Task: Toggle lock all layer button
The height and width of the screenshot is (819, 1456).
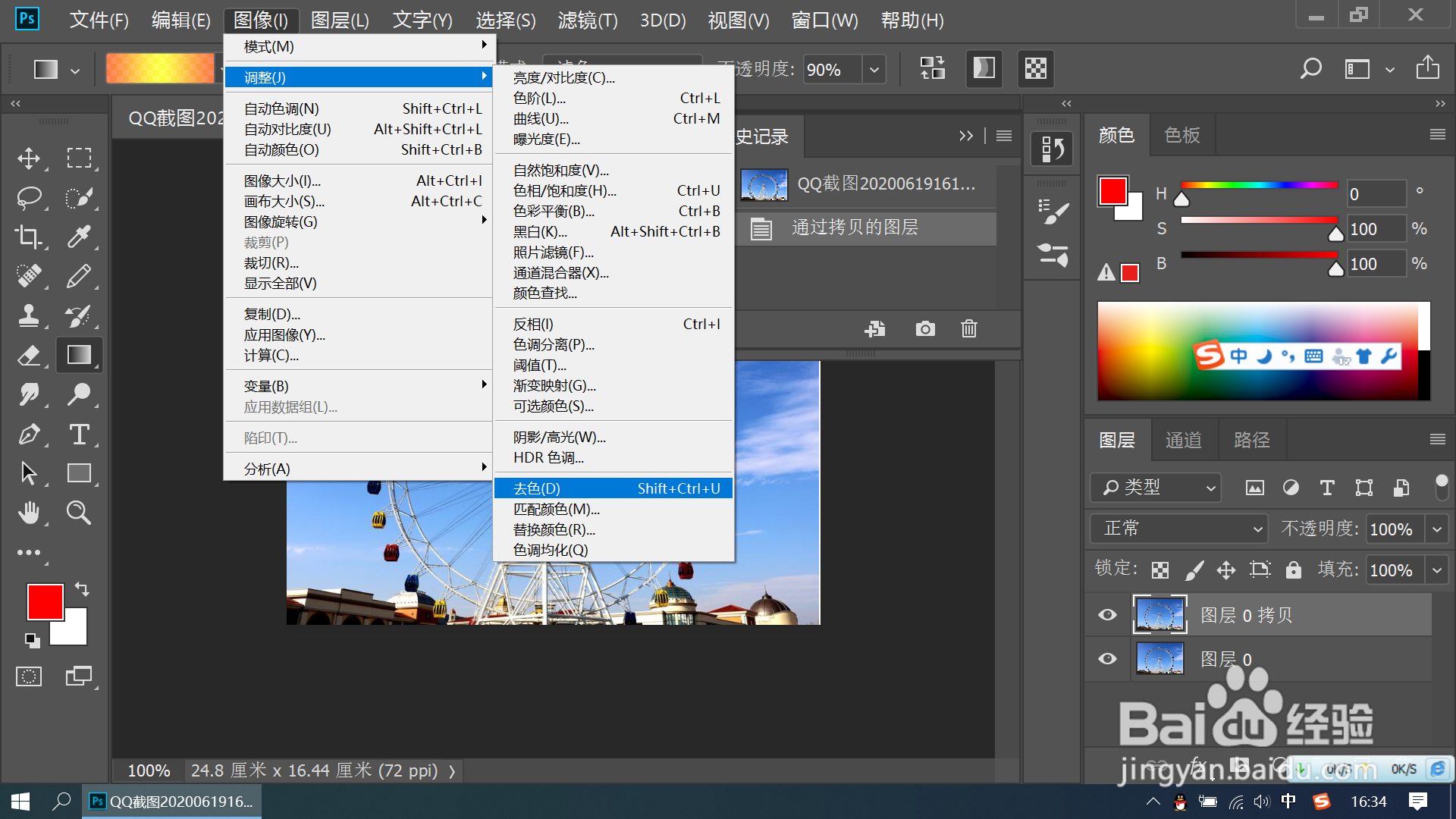Action: click(x=1294, y=570)
